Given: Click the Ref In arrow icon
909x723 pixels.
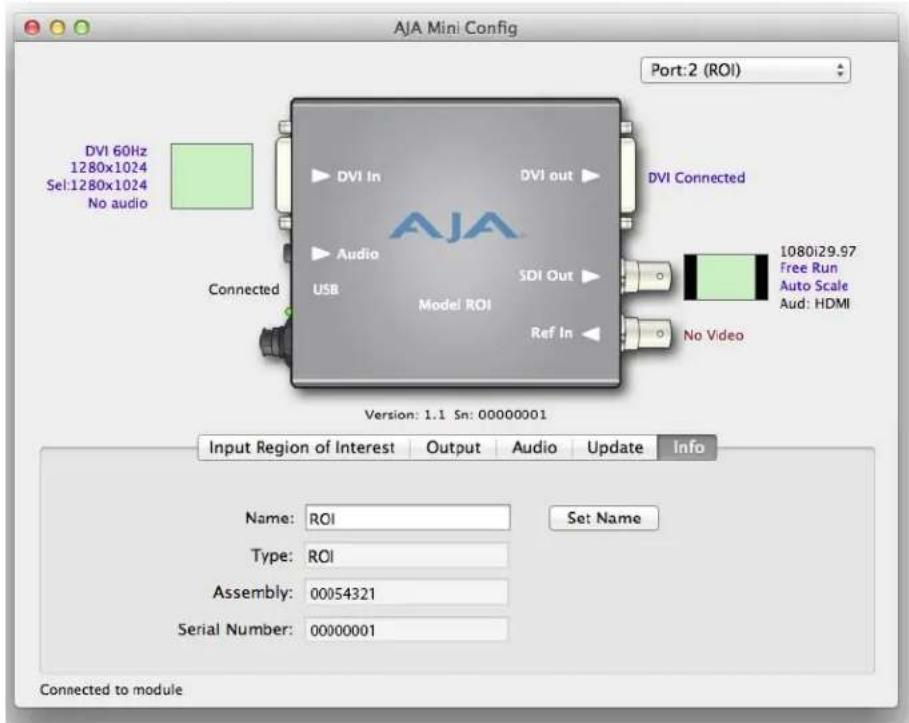Looking at the screenshot, I should (591, 333).
